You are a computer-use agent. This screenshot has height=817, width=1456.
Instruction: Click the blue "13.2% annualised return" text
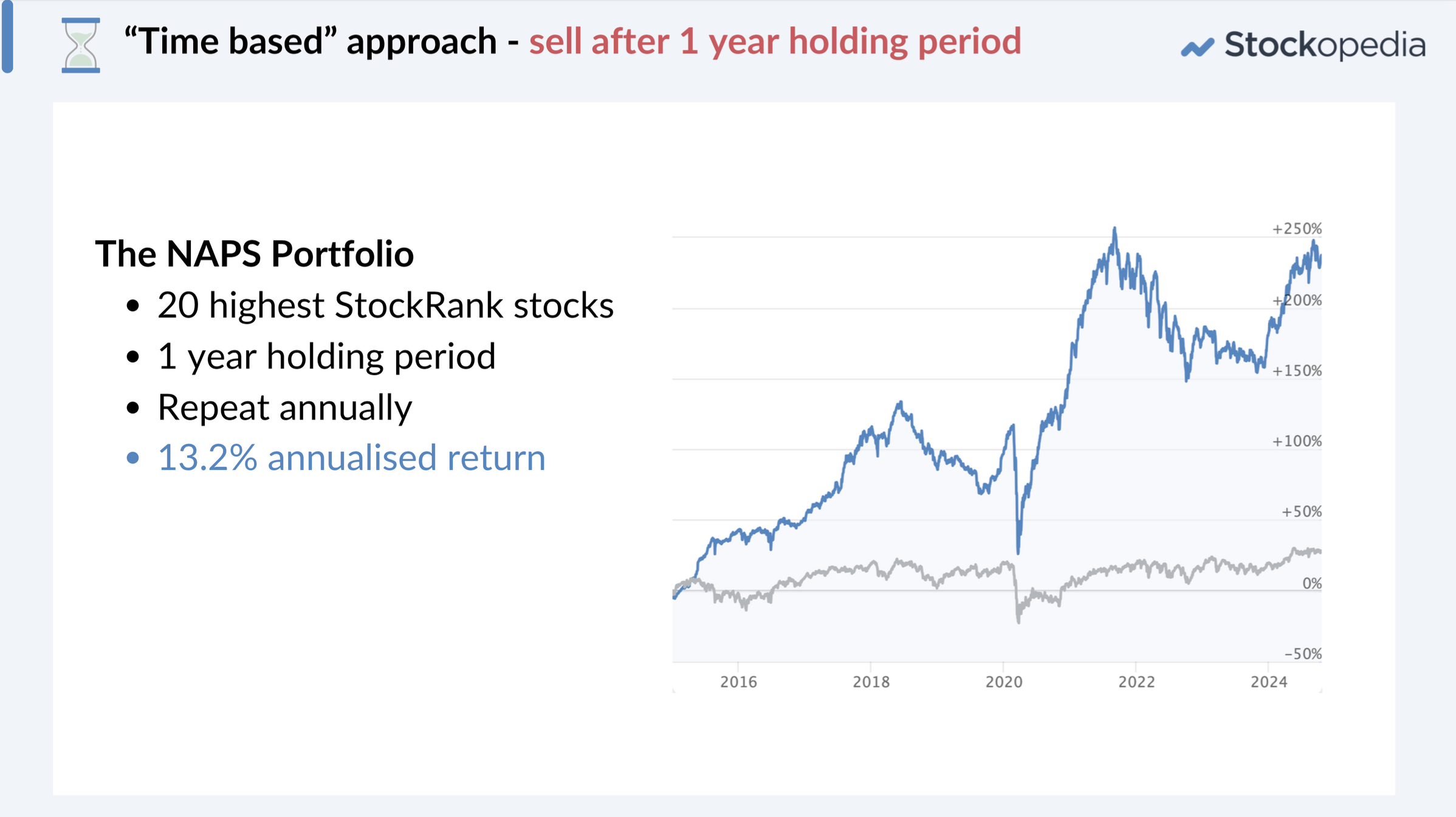click(351, 458)
